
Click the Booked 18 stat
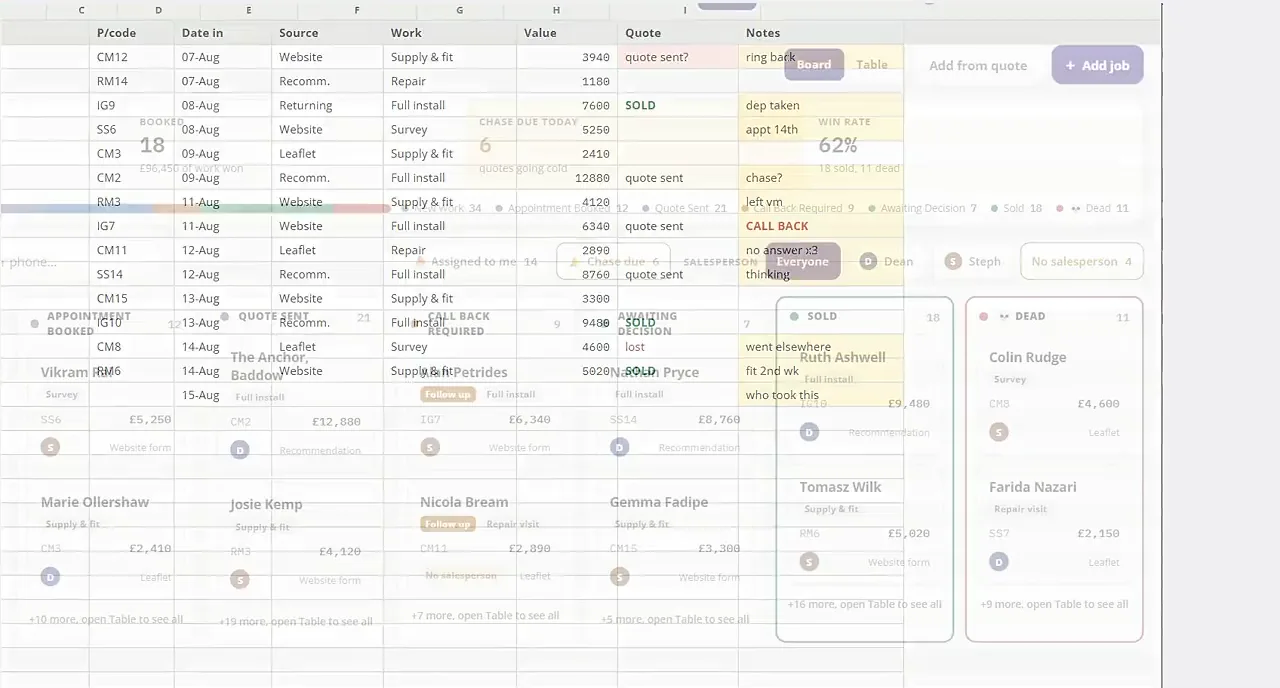[x=191, y=145]
